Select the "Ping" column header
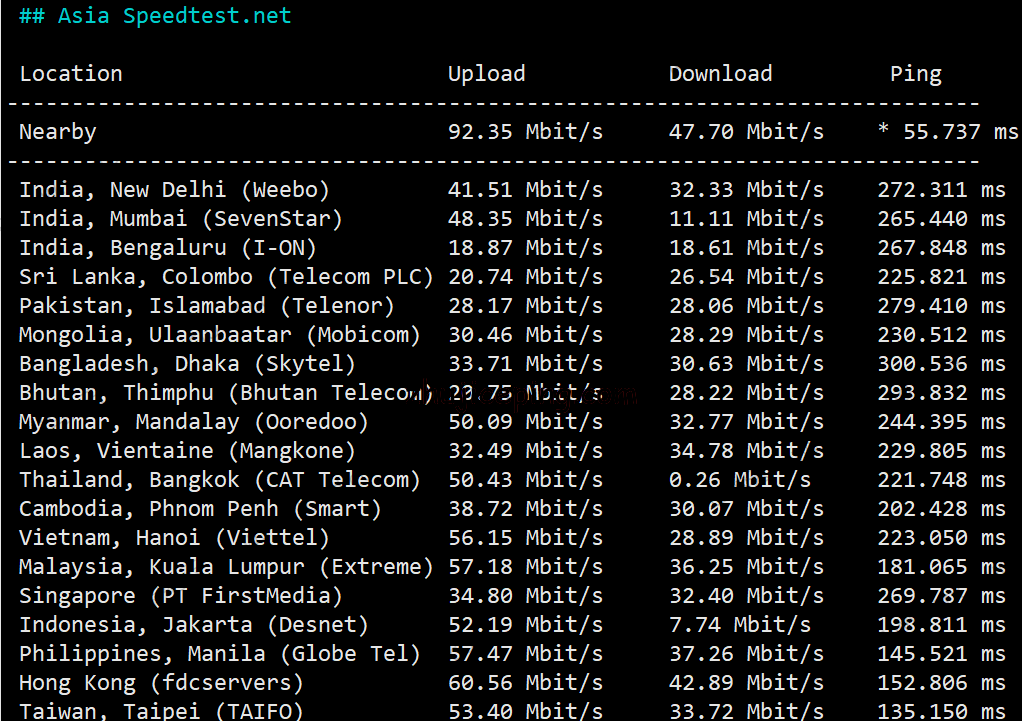The width and height of the screenshot is (1022, 721). (916, 74)
